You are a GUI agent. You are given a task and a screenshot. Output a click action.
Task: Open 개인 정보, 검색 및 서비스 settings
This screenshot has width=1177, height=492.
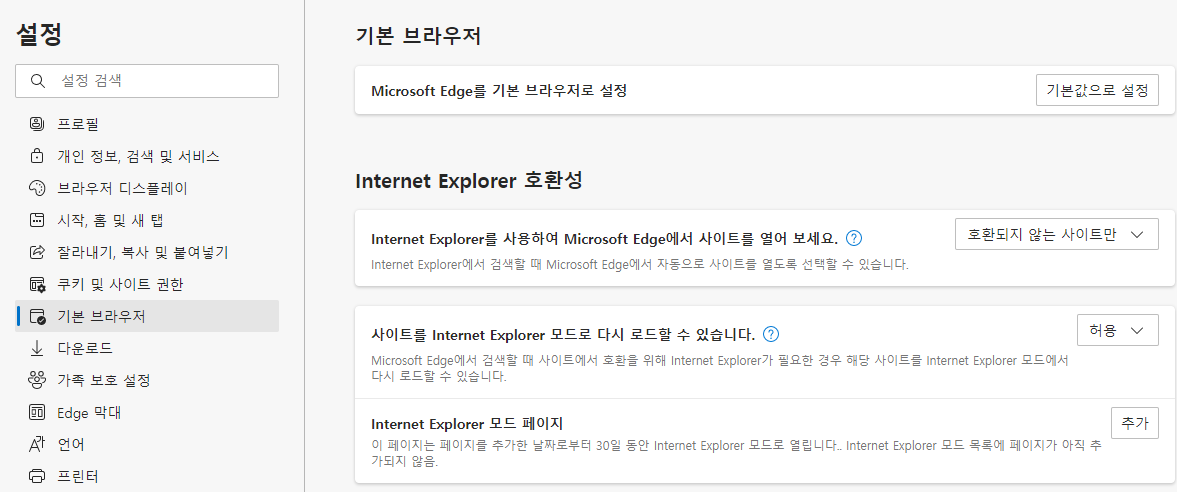pyautogui.click(x=147, y=156)
